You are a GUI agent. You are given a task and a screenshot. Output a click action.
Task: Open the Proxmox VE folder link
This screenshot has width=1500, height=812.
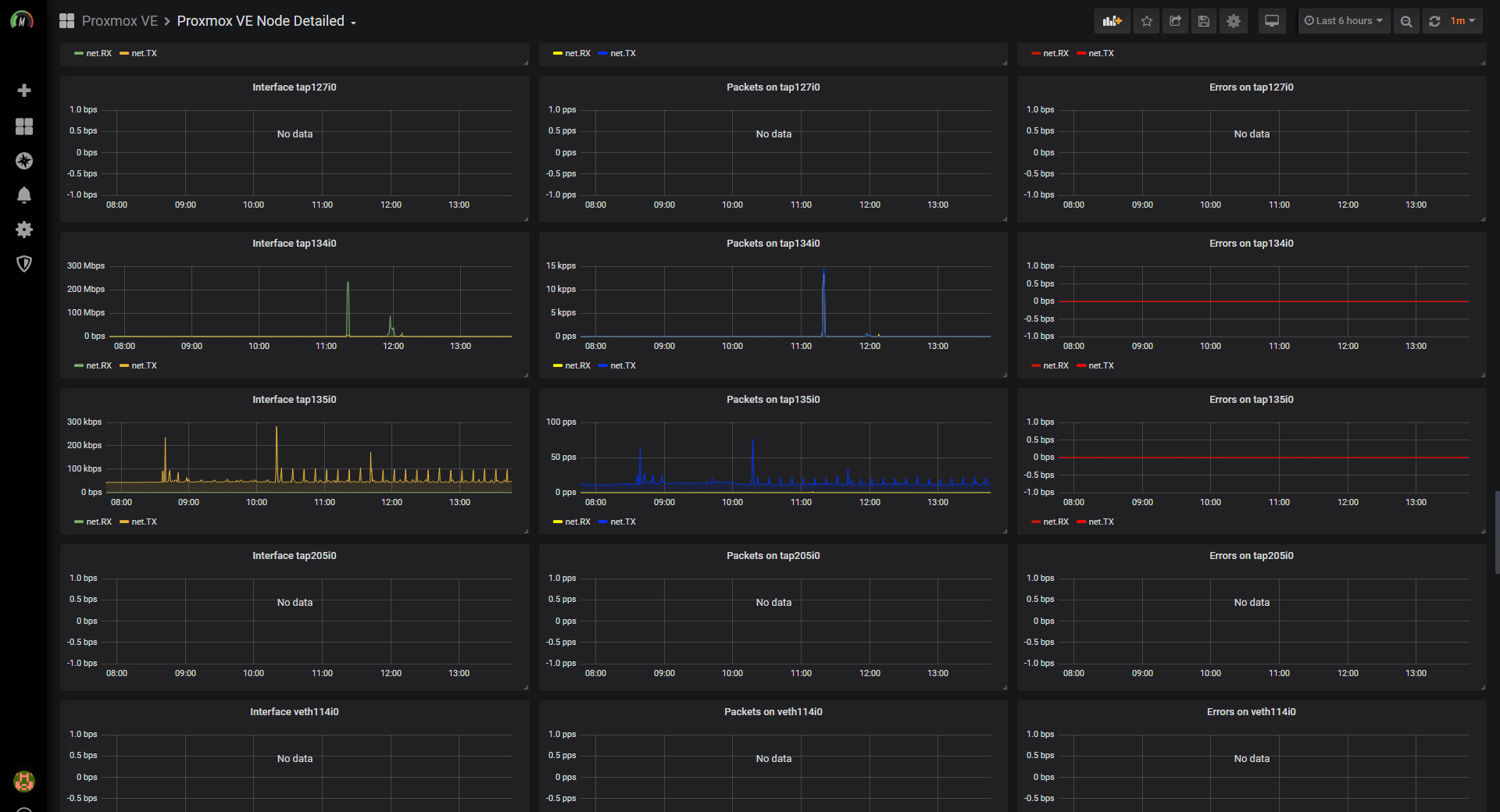[120, 21]
